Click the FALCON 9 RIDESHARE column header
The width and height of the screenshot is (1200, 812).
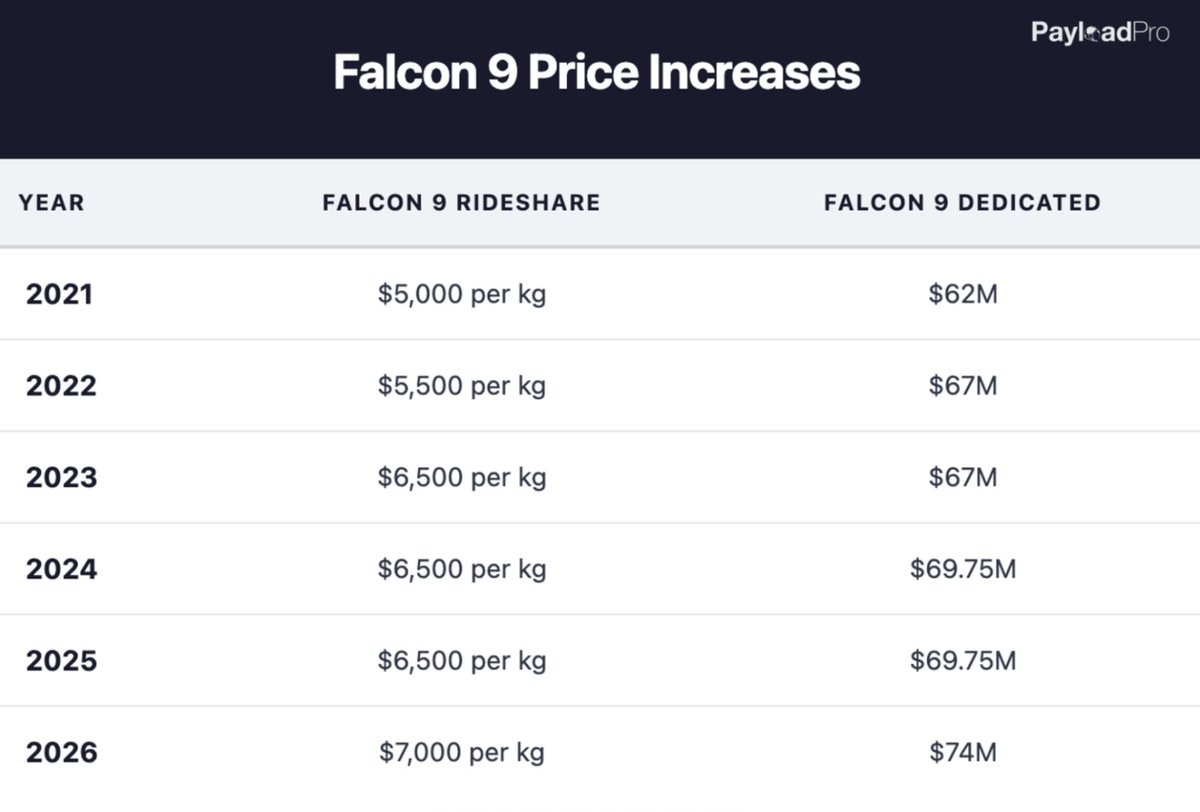tap(461, 203)
